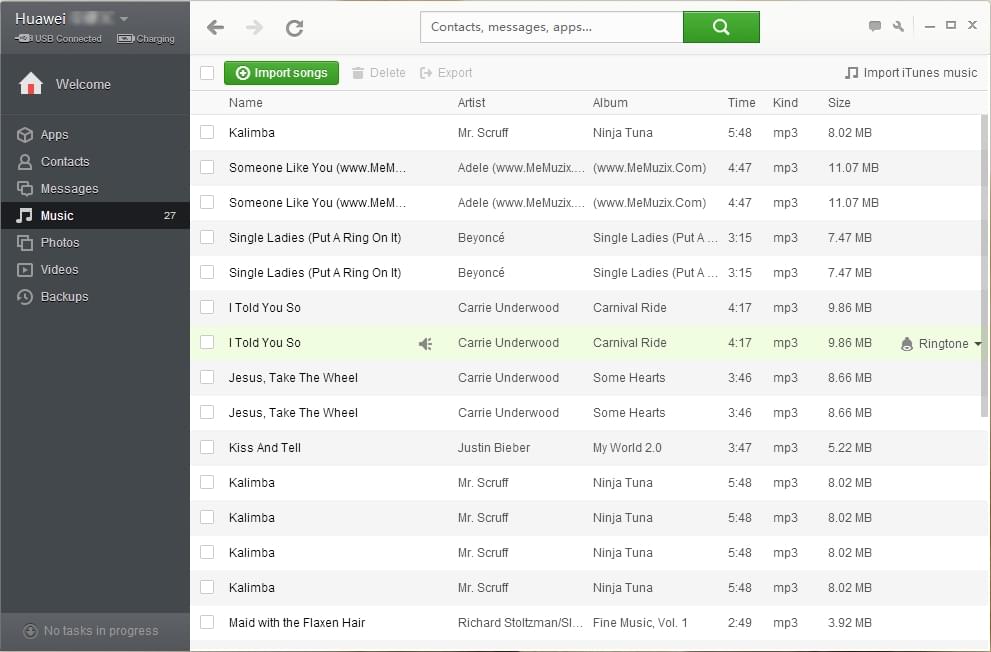Click the No tasks in progress download icon
The image size is (991, 652).
tap(30, 631)
